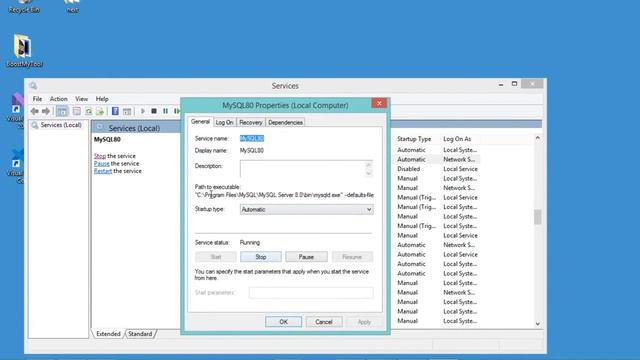Open the BoostMyTool folder on desktop

24,51
